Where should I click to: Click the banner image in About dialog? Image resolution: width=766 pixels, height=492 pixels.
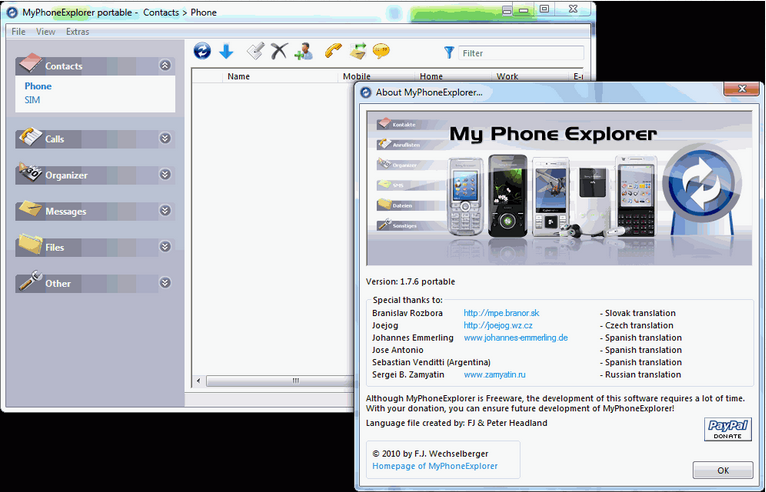tap(559, 188)
